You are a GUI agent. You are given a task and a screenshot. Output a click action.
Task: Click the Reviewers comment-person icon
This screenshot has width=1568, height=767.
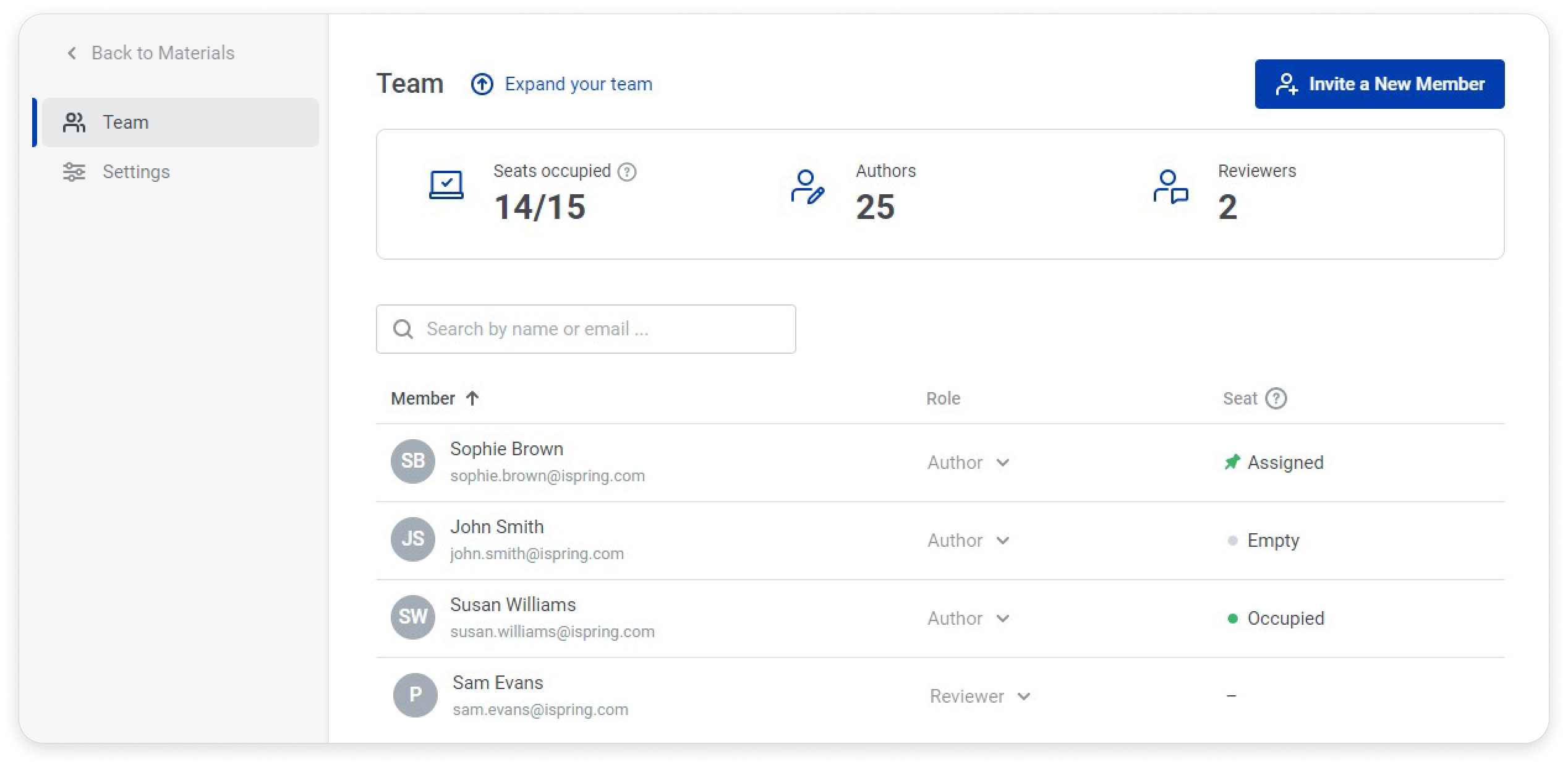(x=1170, y=187)
